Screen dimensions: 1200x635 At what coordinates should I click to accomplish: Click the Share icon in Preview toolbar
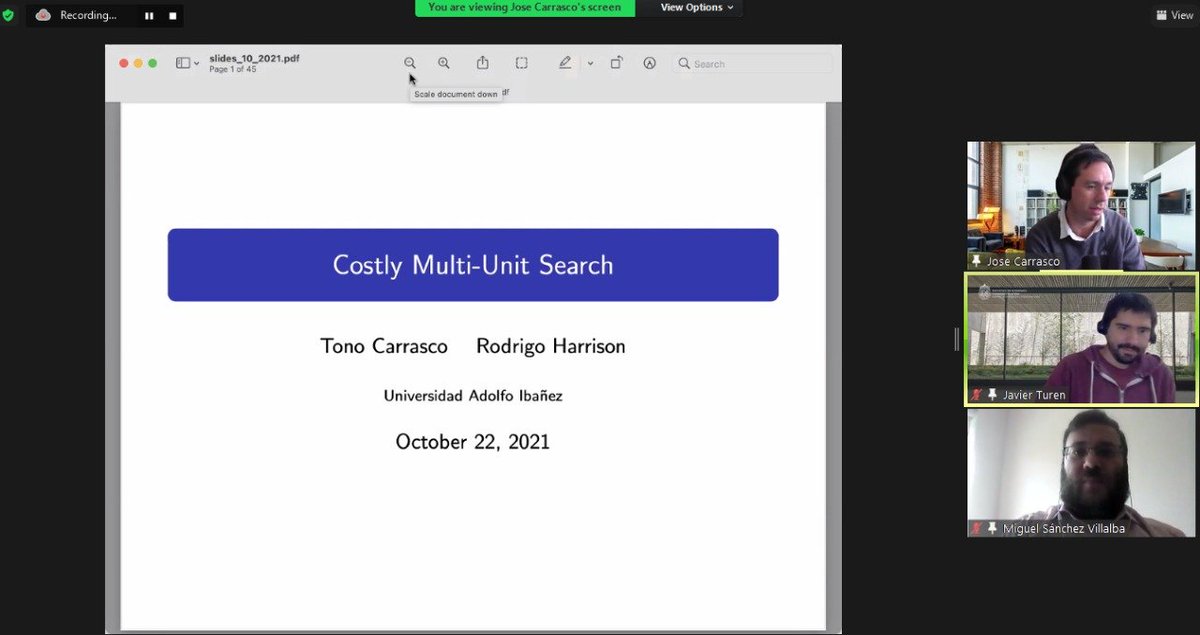483,62
